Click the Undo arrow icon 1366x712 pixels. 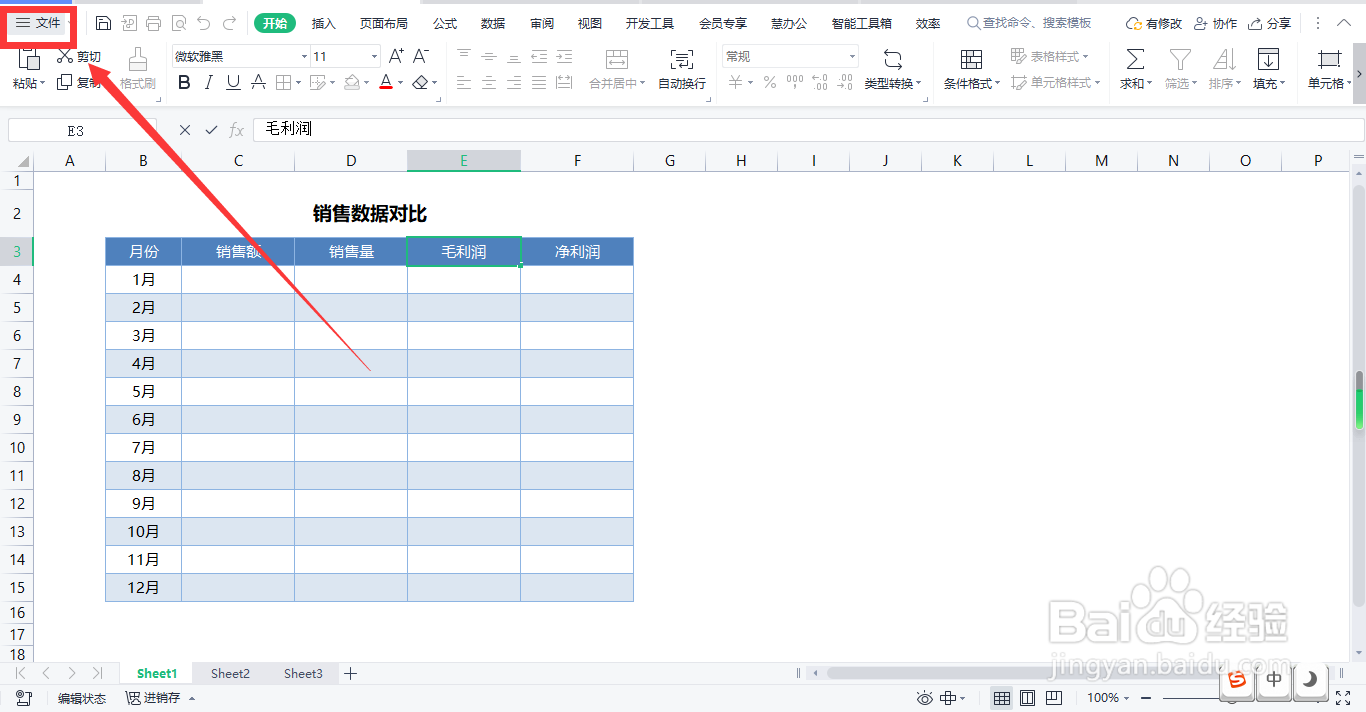click(204, 23)
